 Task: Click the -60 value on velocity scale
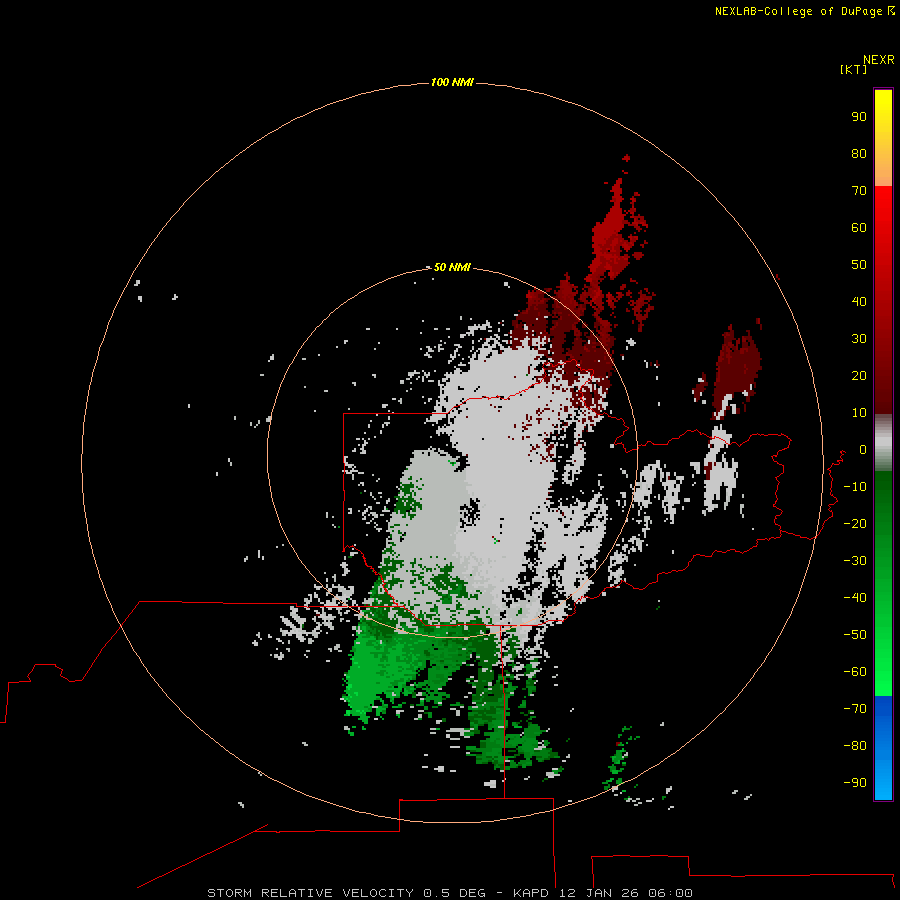(x=855, y=672)
